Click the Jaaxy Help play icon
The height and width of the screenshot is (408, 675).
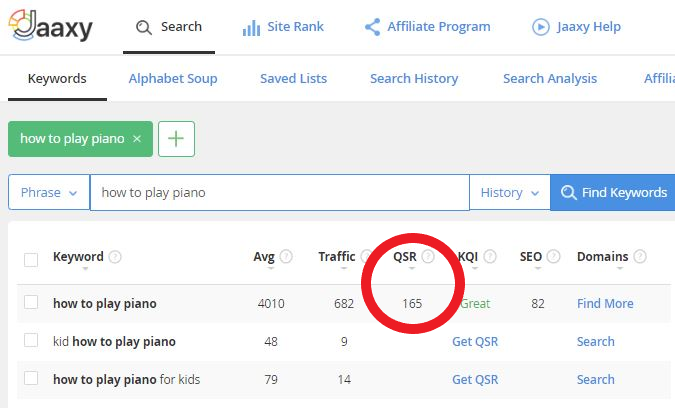[541, 27]
